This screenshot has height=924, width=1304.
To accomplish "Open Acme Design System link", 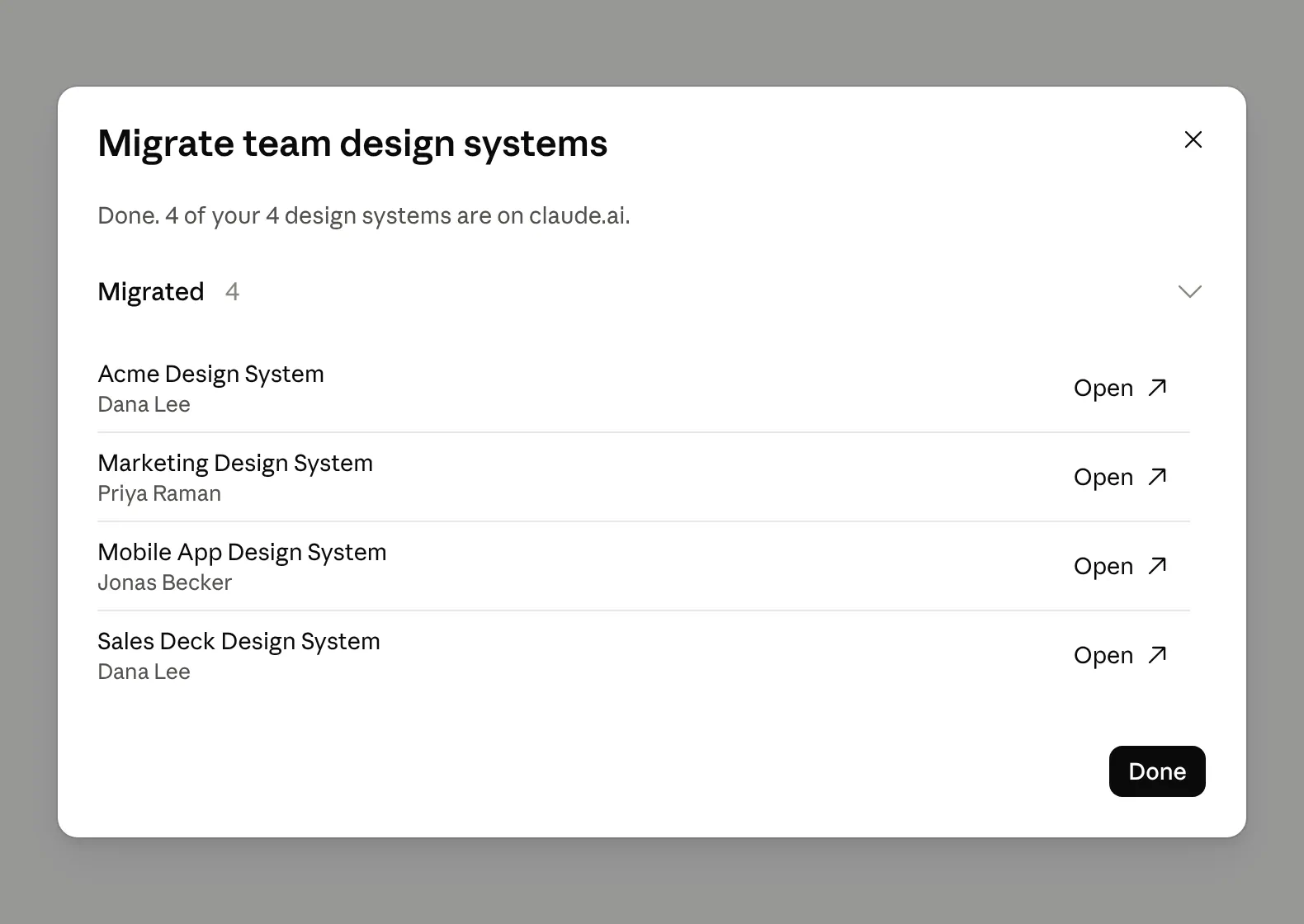I will click(1121, 388).
